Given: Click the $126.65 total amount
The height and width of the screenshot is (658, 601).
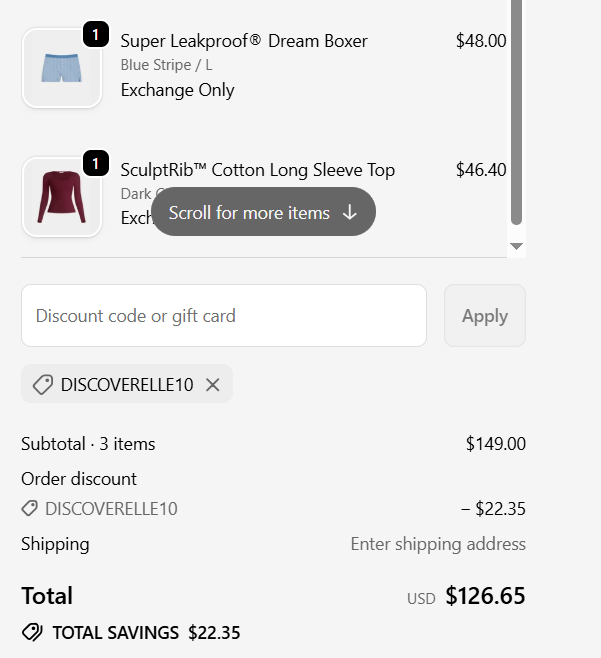Looking at the screenshot, I should click(485, 596).
